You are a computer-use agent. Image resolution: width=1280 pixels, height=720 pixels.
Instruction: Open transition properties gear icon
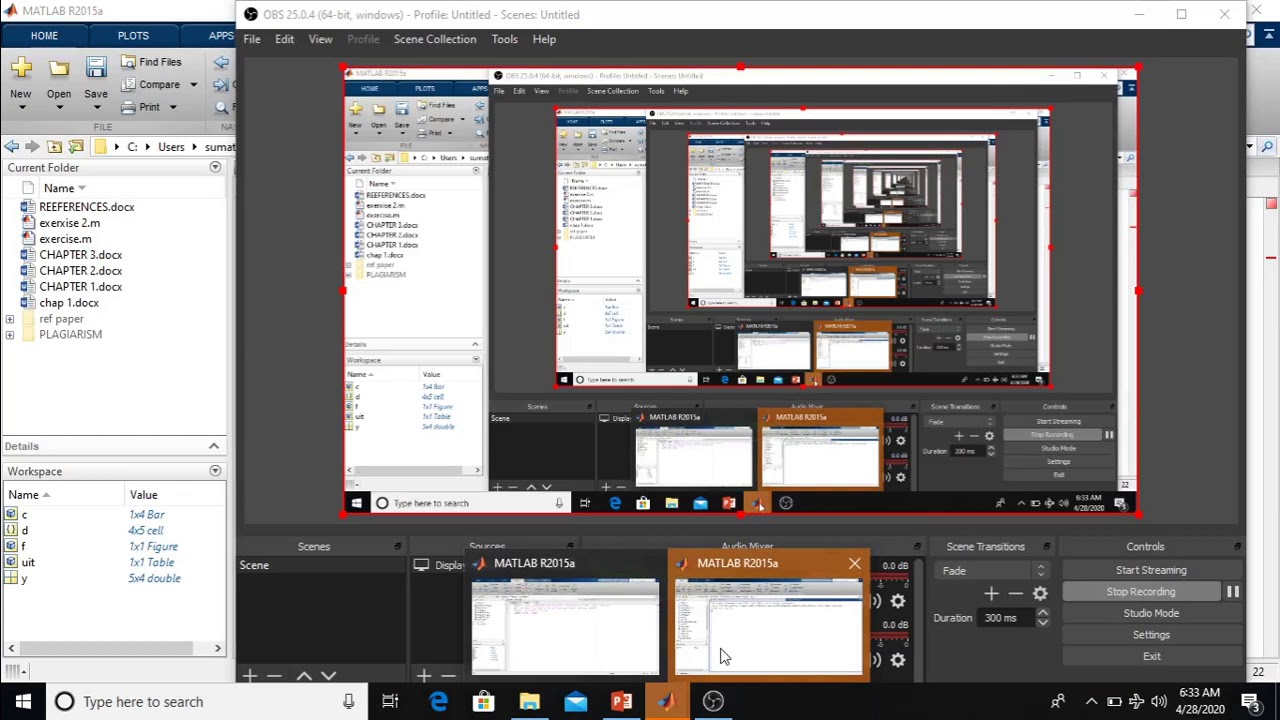tap(1040, 594)
